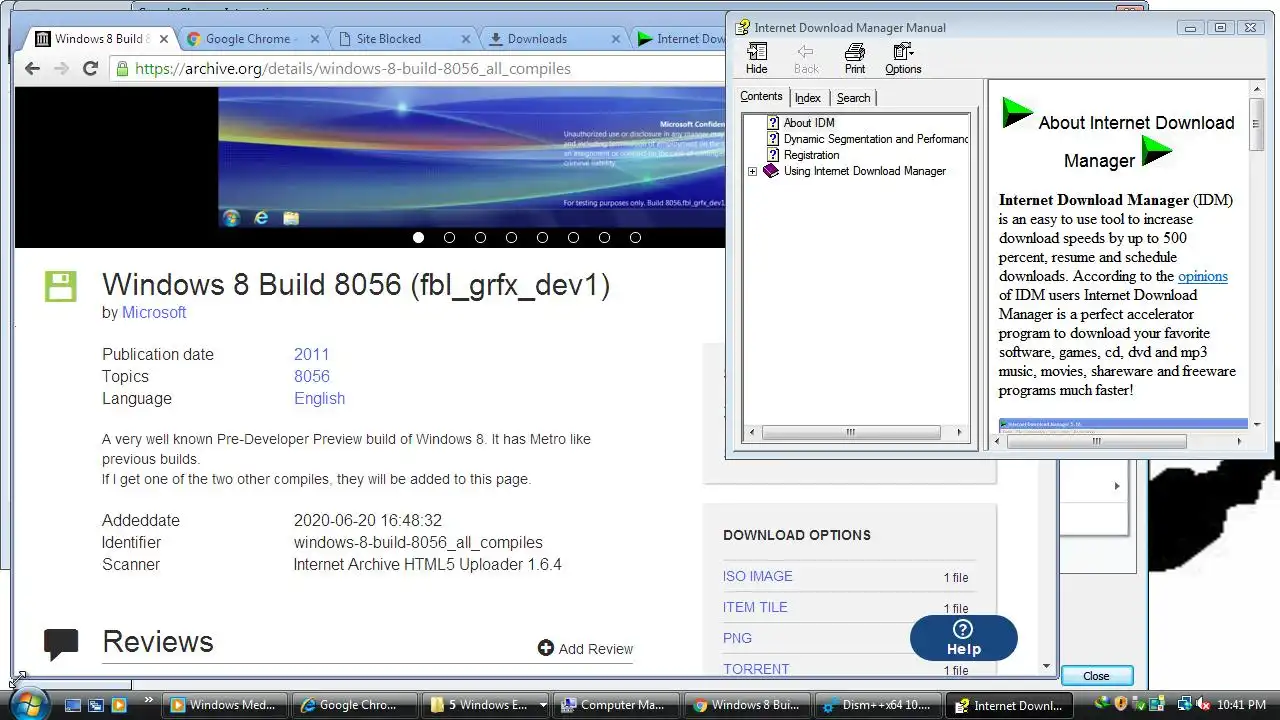This screenshot has width=1280, height=720.
Task: Close the Downloads browser tab
Action: point(617,39)
